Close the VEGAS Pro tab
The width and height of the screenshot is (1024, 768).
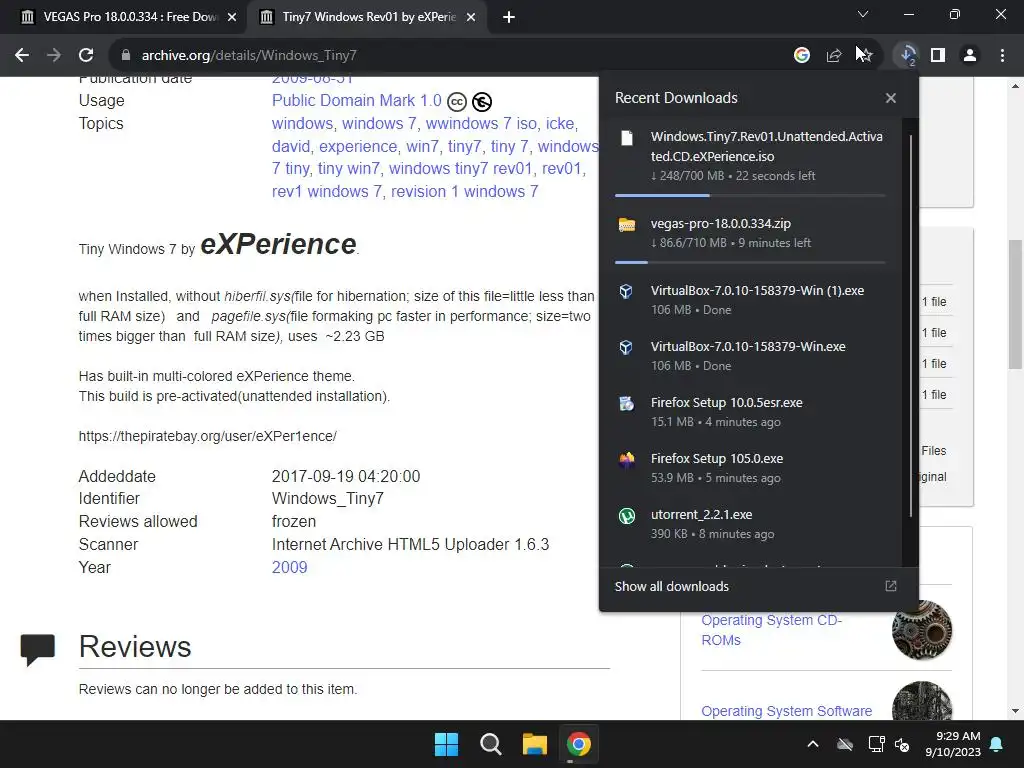click(x=232, y=17)
